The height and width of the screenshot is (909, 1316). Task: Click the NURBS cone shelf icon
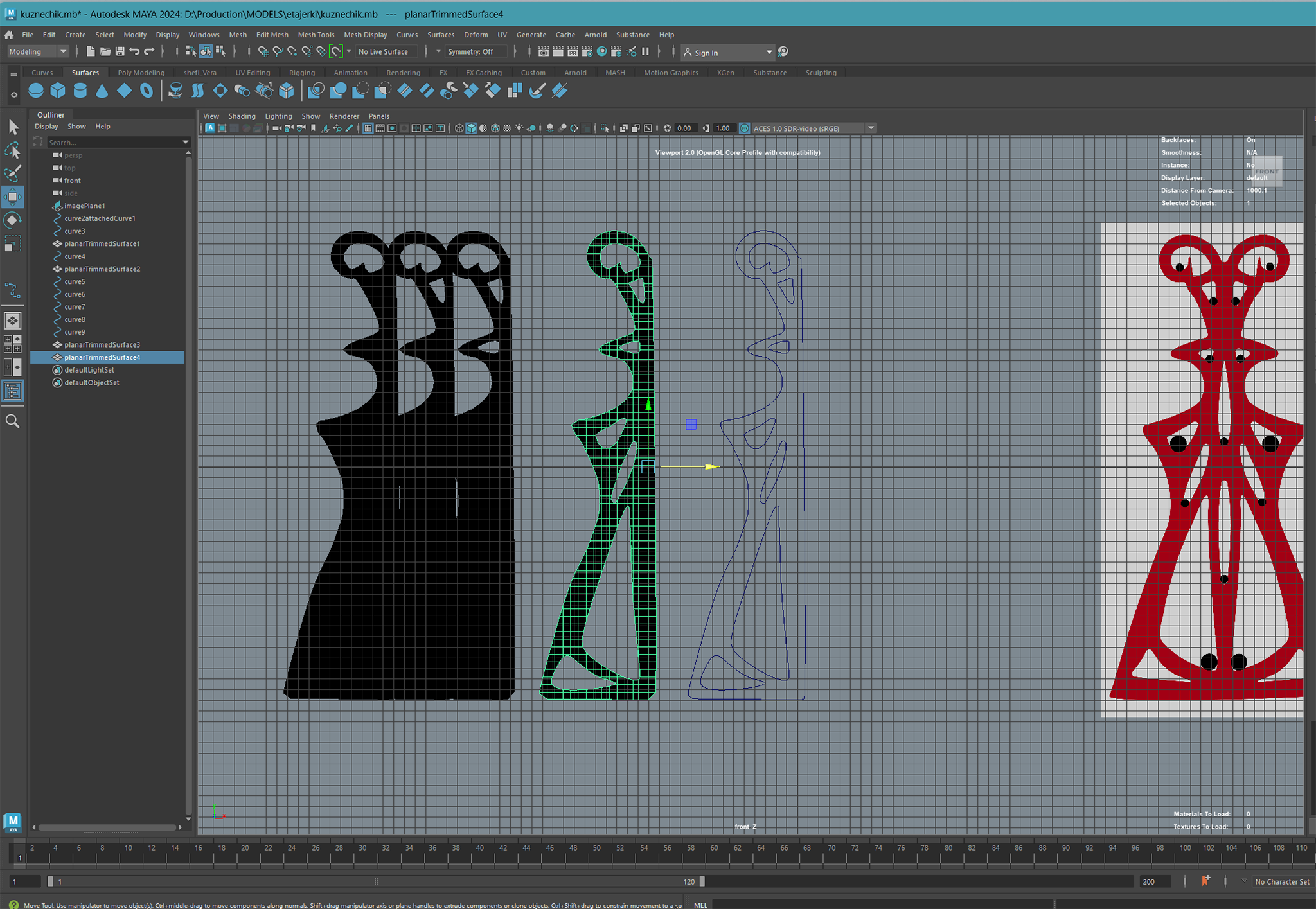point(102,91)
